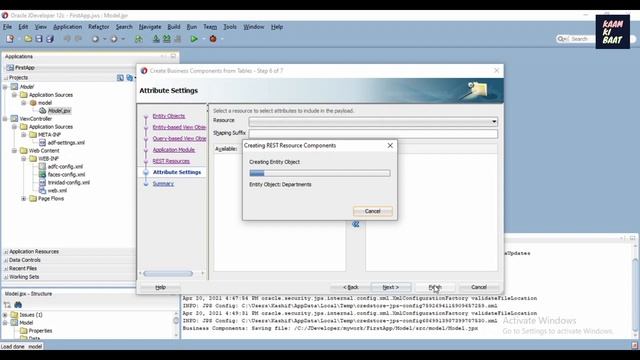Click the Redo toolbar icon

point(78,39)
